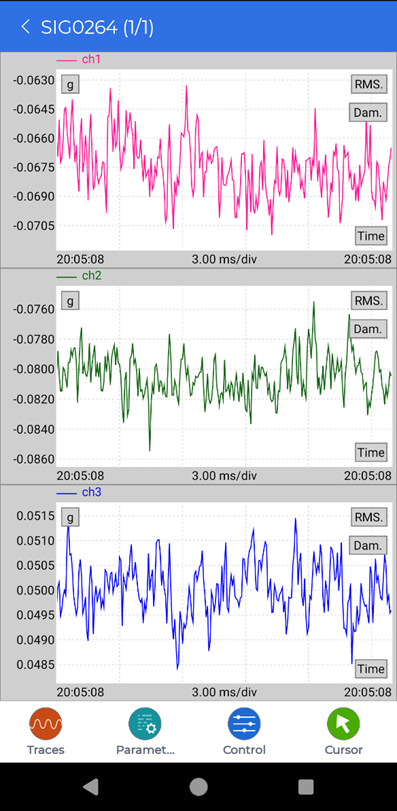The width and height of the screenshot is (397, 811).
Task: Tap the Android back navigation button
Action: tap(91, 787)
